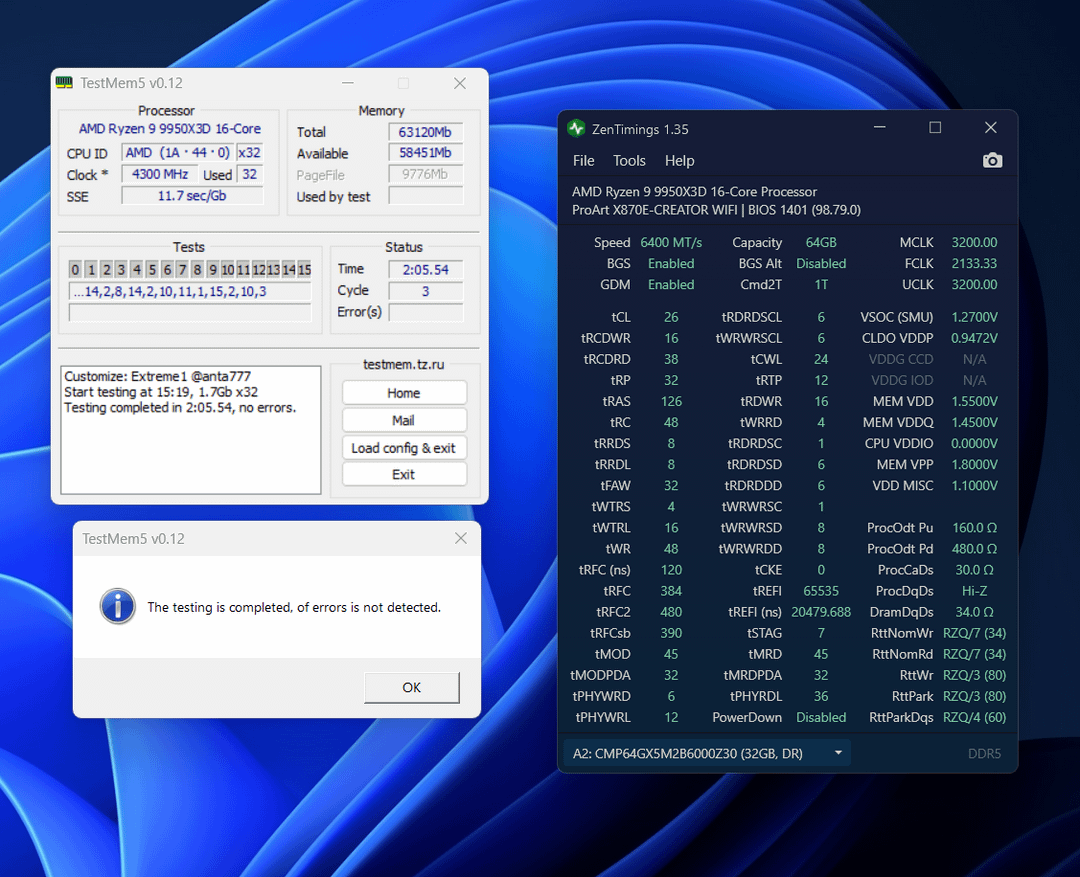The image size is (1080, 877).
Task: Click the ProArt X870E-CREATOR WIFI BIOS line
Action: (716, 210)
